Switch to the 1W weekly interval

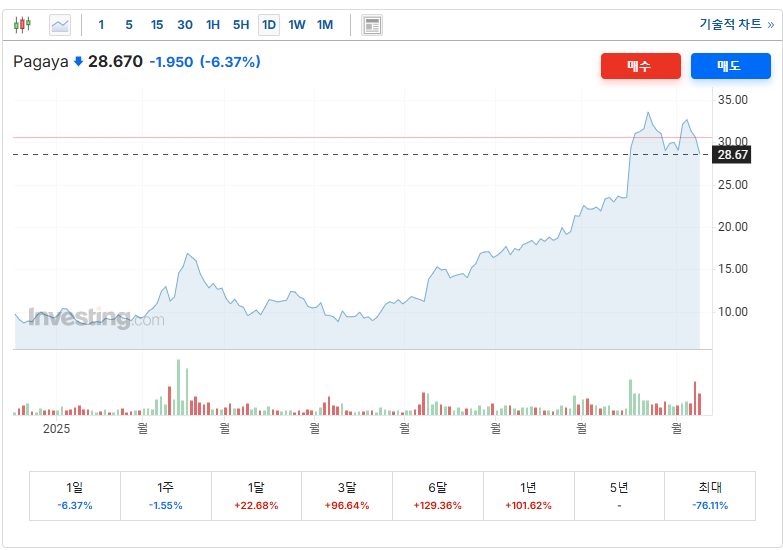pyautogui.click(x=297, y=24)
